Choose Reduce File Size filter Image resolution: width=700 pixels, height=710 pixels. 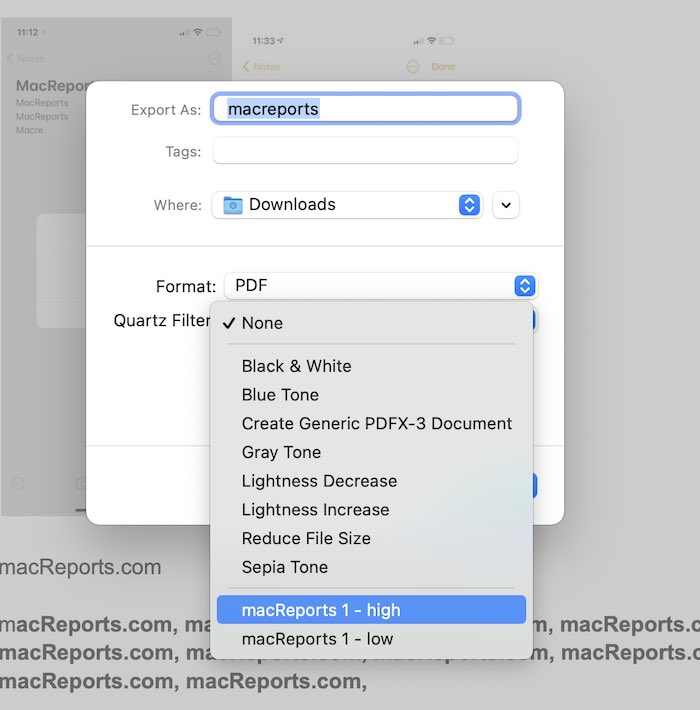371,538
